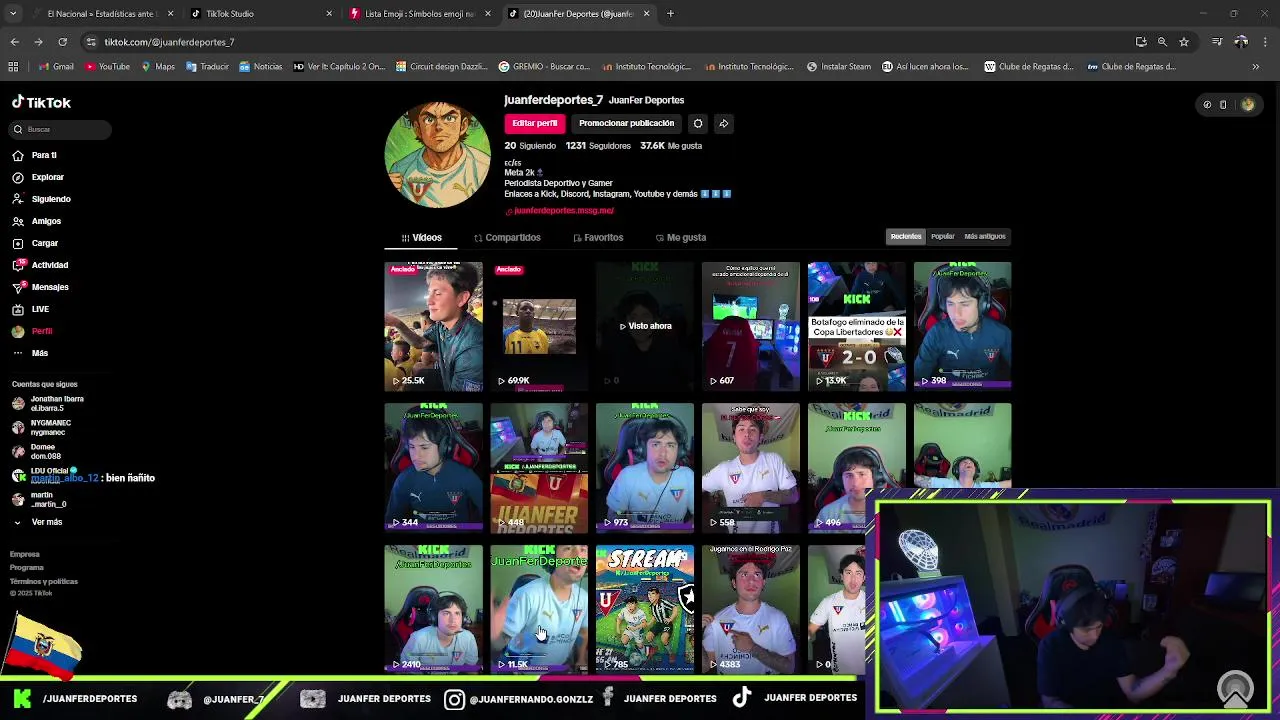Image resolution: width=1280 pixels, height=720 pixels.
Task: Click Editar perfil button
Action: [x=535, y=123]
